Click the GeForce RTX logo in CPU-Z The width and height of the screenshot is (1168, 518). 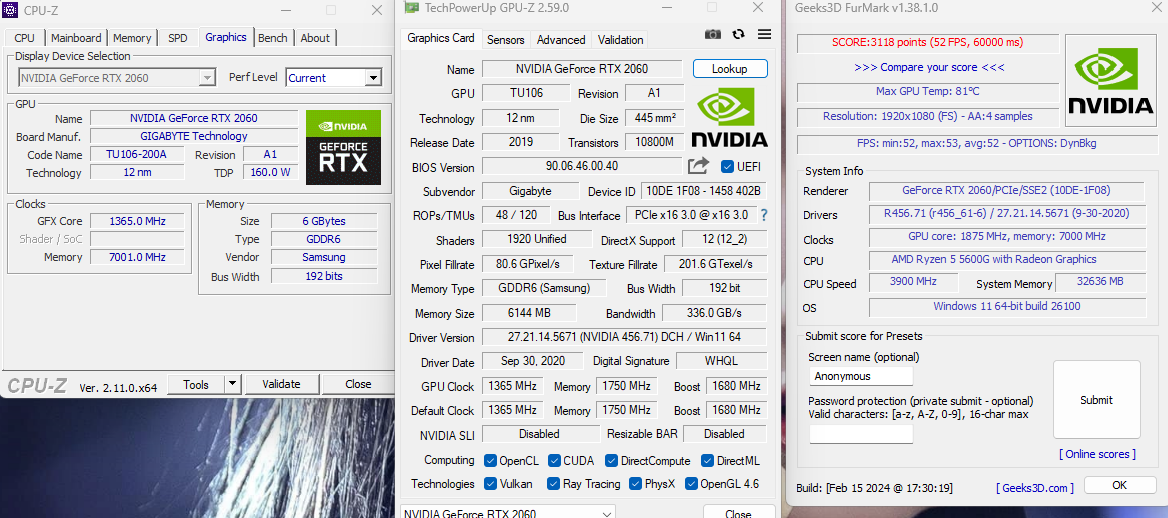coord(343,148)
